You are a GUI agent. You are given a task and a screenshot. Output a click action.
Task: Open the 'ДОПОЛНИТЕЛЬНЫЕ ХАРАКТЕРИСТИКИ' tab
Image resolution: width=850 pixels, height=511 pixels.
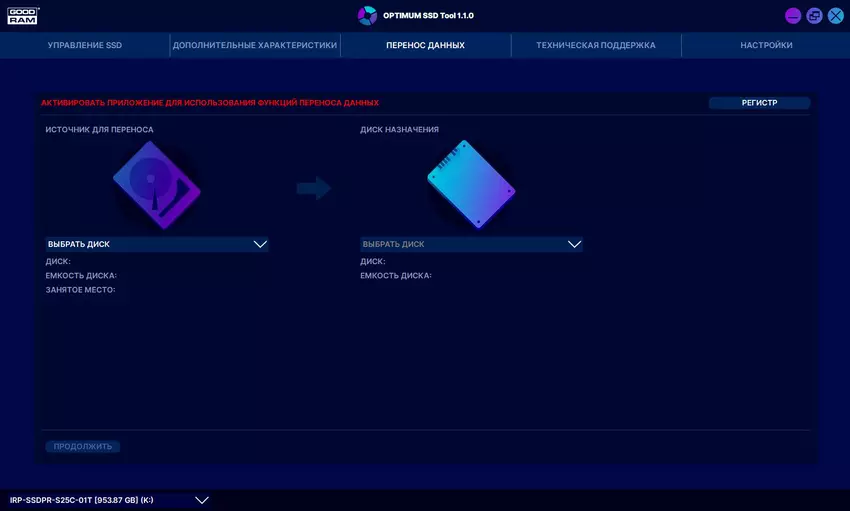(254, 45)
